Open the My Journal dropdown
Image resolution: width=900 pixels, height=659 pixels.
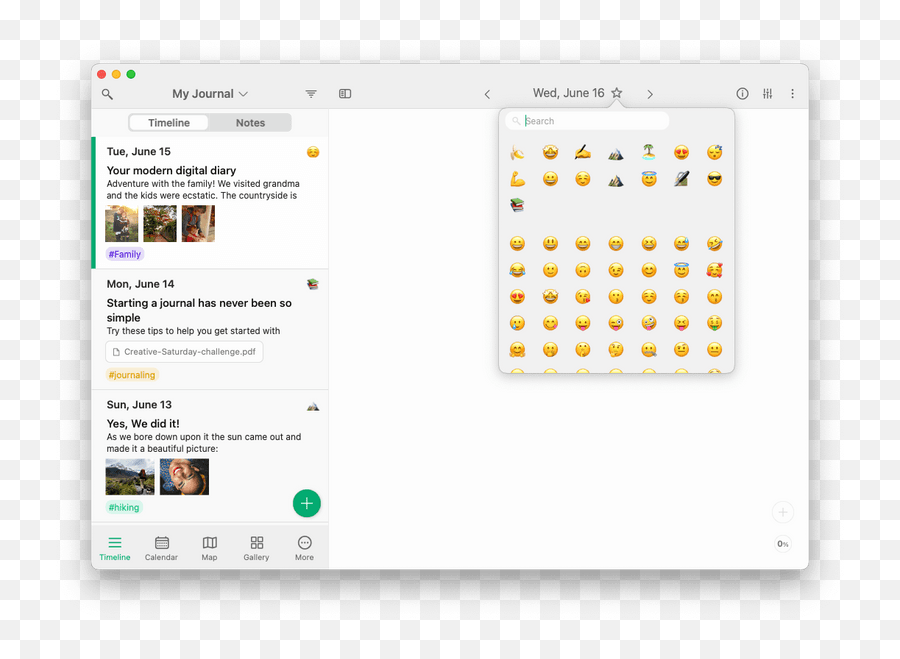pos(209,93)
